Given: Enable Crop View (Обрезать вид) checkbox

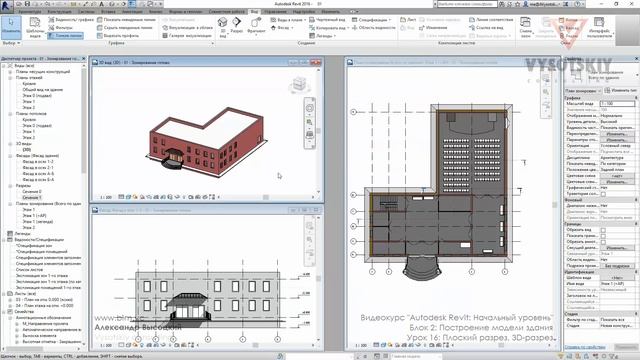Looking at the screenshot, I should pyautogui.click(x=603, y=230).
